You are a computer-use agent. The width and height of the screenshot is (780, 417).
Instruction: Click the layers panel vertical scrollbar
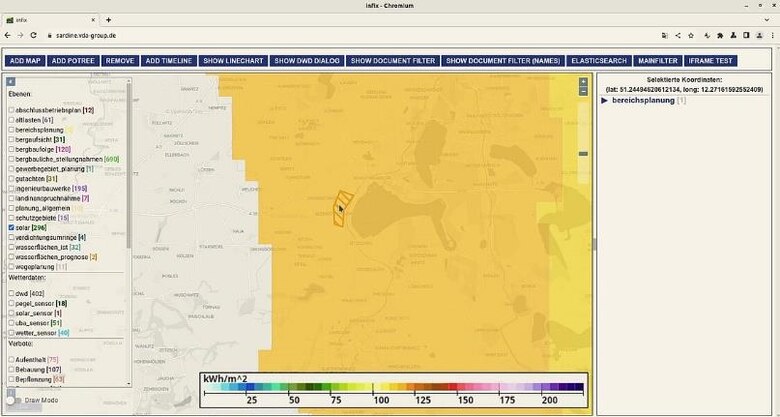tap(129, 166)
